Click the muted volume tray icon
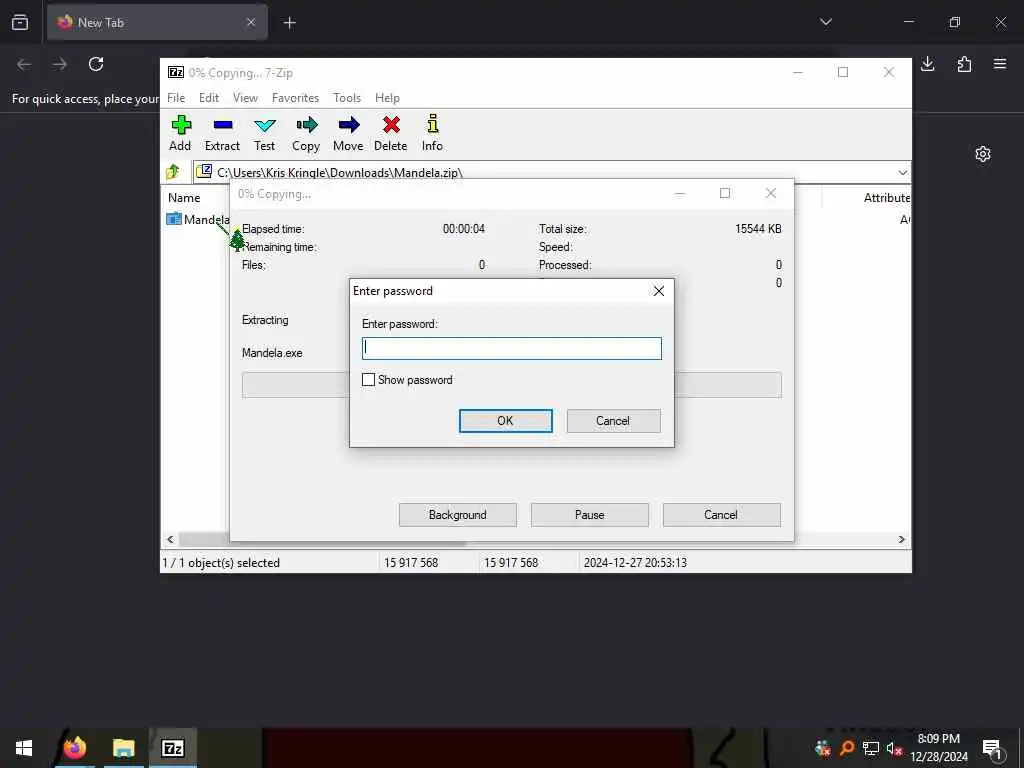 coord(894,748)
